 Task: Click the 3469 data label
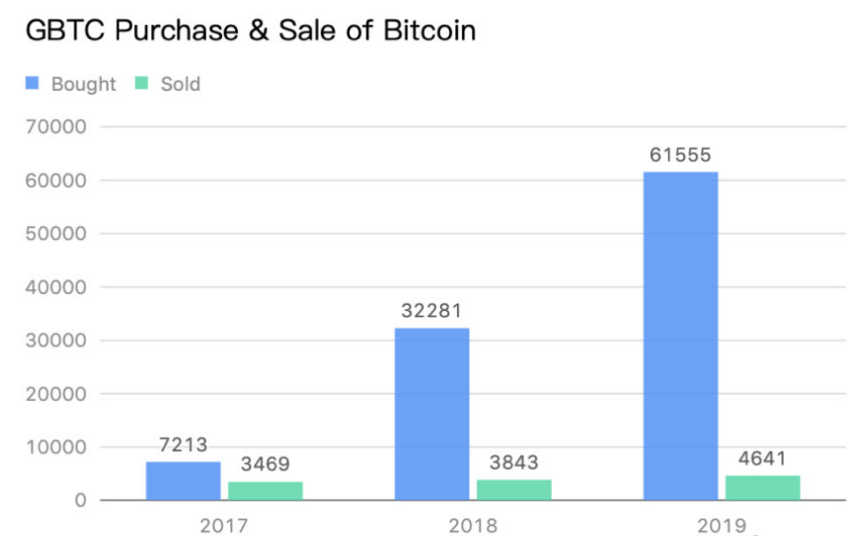[x=265, y=464]
